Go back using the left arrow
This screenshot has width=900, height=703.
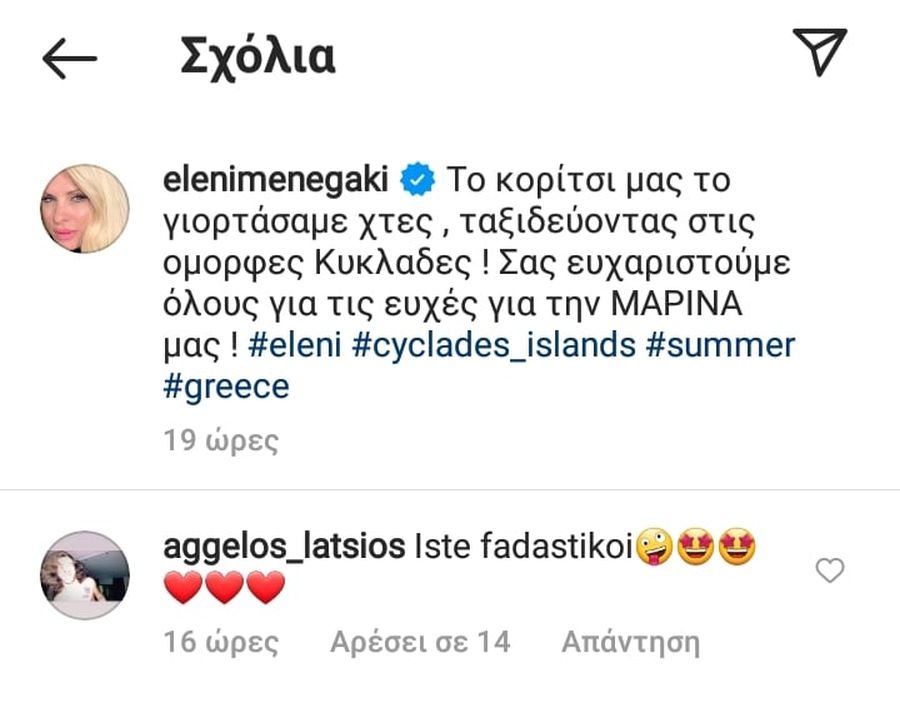tap(69, 58)
